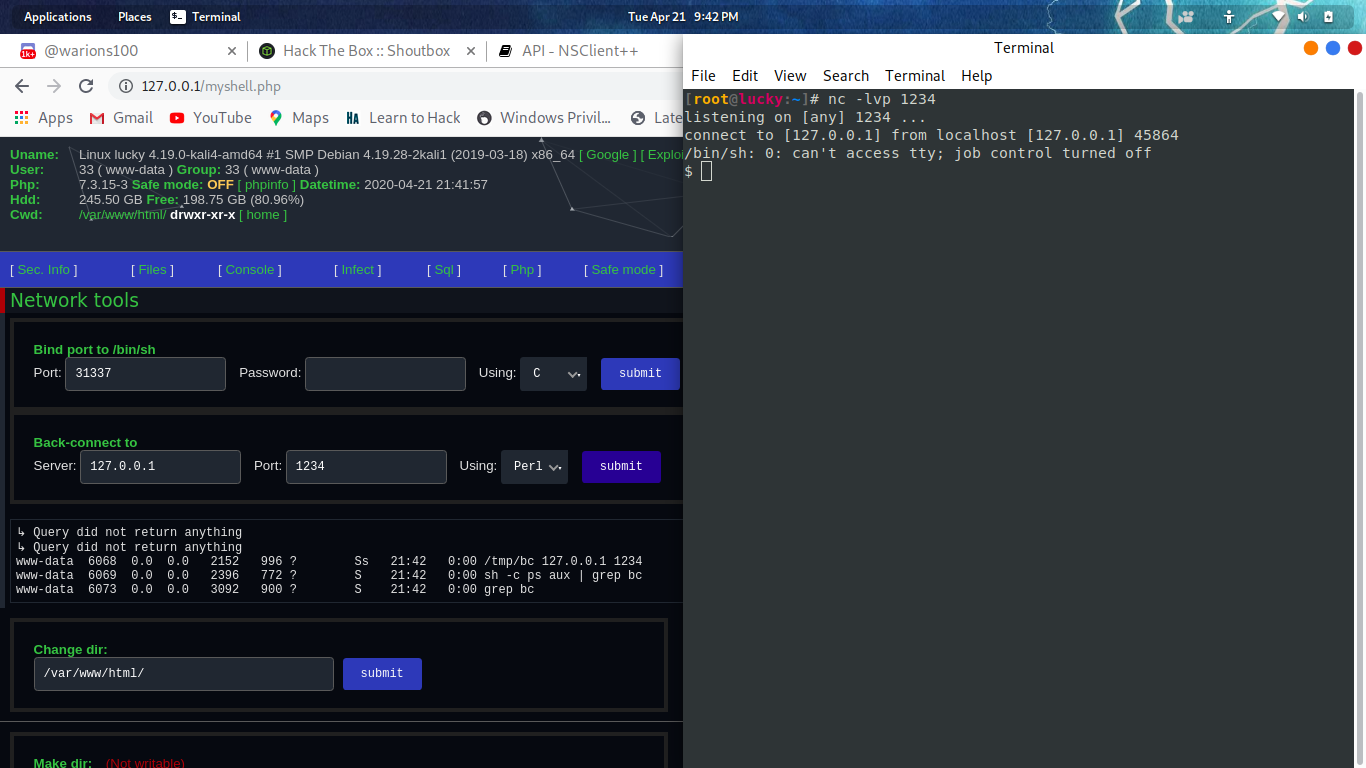Screen dimensions: 1366x768
Task: Click the back-connect Port field 1234
Action: click(366, 467)
